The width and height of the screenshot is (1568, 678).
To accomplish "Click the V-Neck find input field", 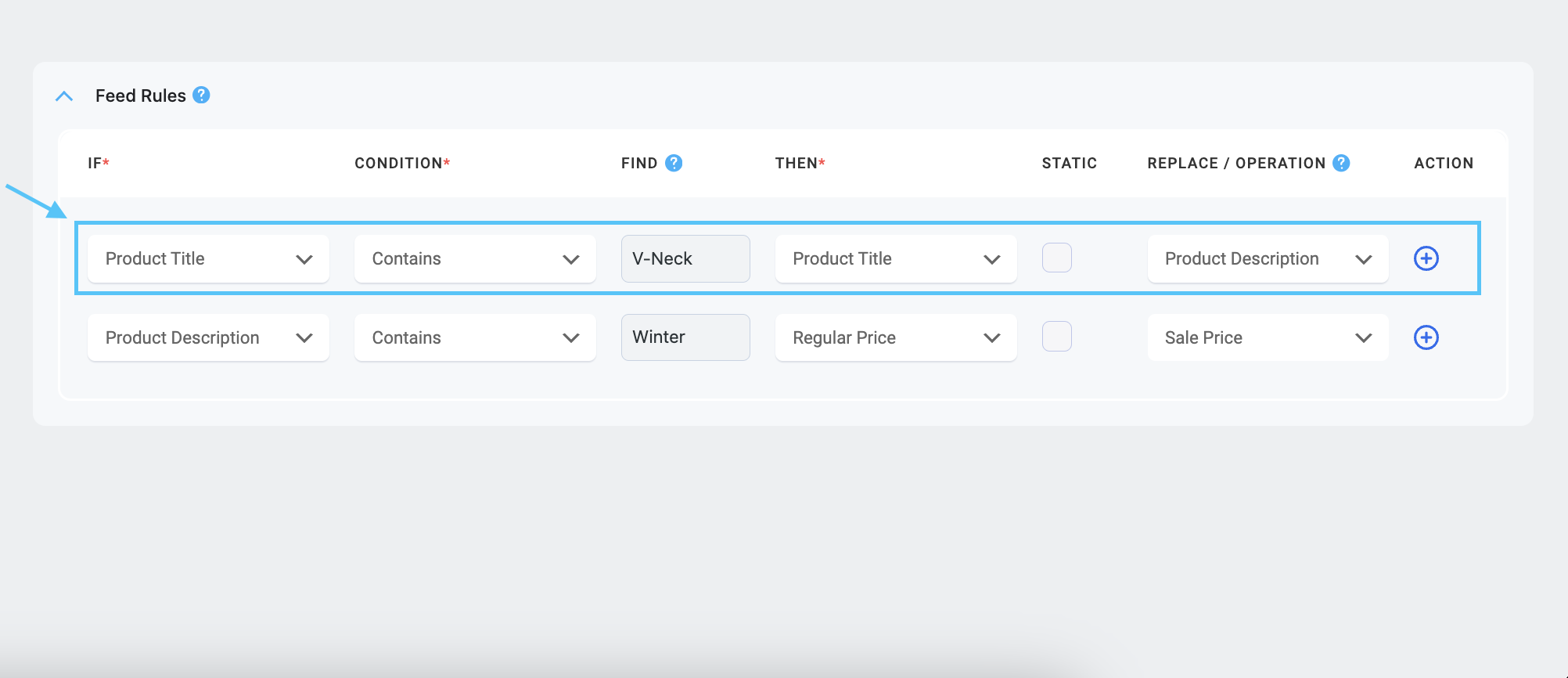I will [x=685, y=258].
